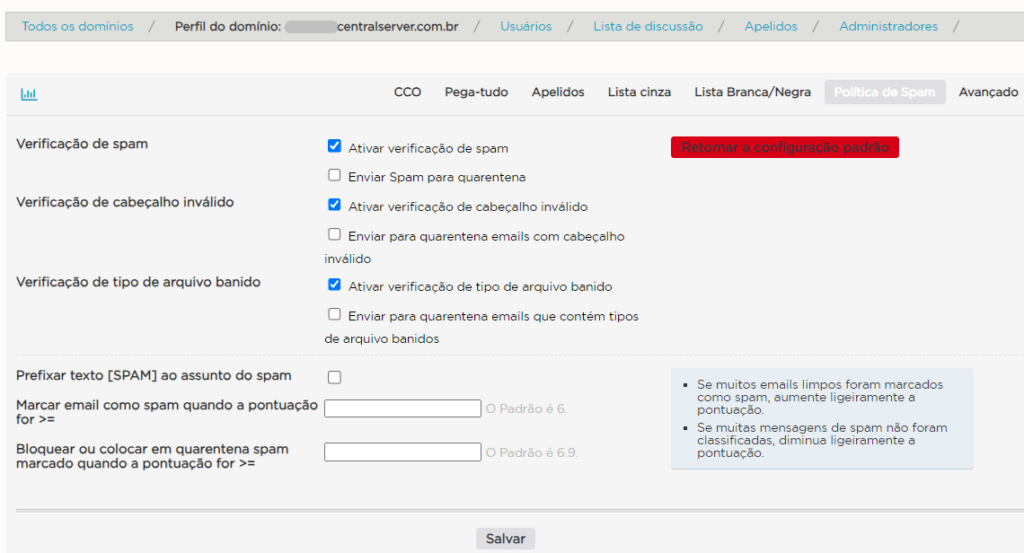Disable the 'Ativar verificação de spam' checkbox

pyautogui.click(x=334, y=146)
